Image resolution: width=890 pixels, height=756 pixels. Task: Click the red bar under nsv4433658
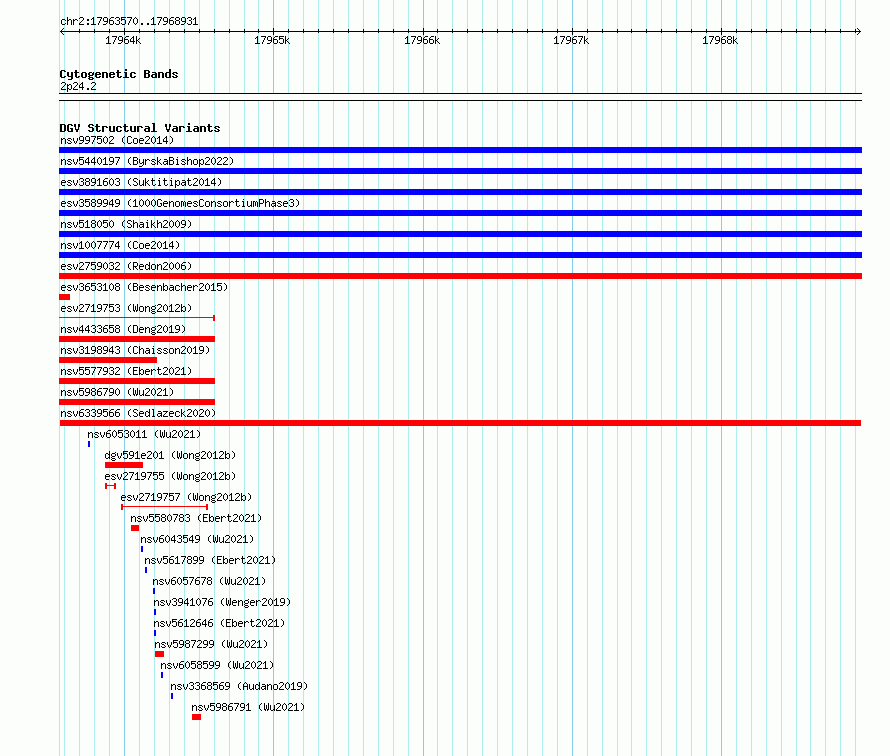pos(137,339)
